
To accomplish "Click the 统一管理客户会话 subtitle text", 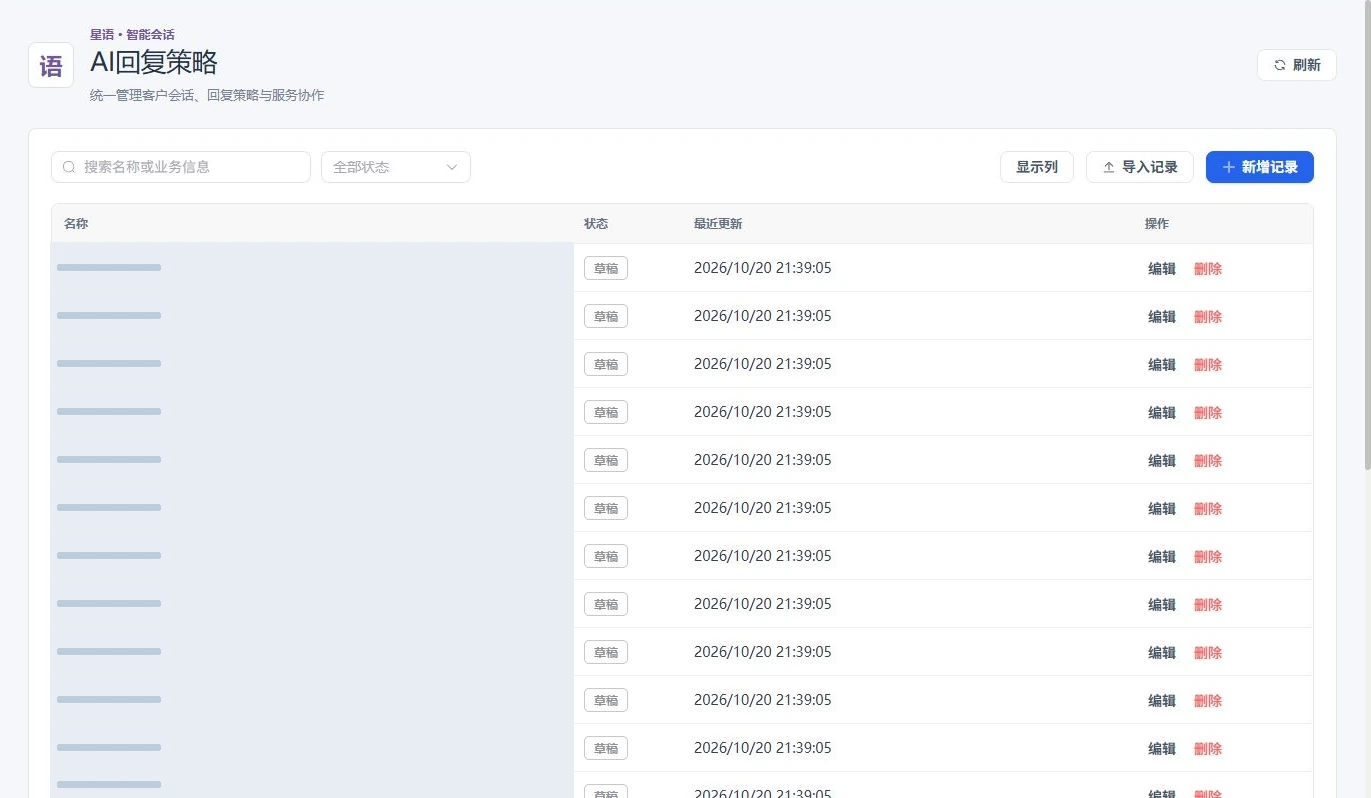I will pyautogui.click(x=207, y=96).
